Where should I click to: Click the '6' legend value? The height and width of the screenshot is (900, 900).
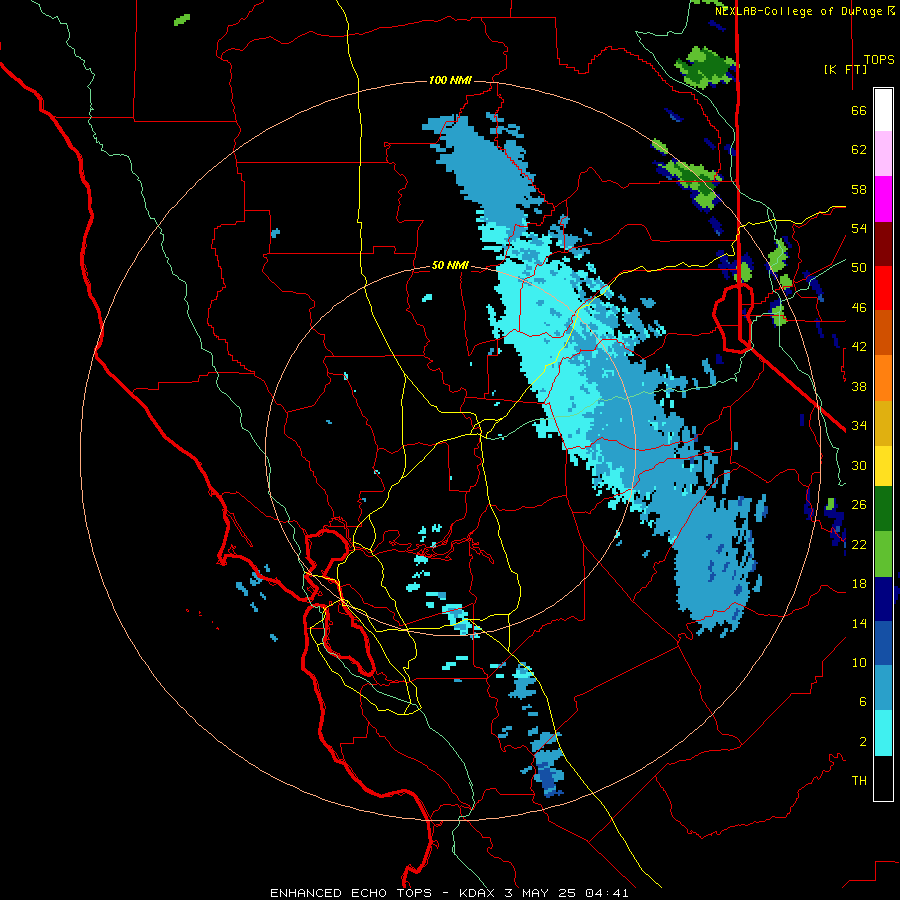point(863,703)
